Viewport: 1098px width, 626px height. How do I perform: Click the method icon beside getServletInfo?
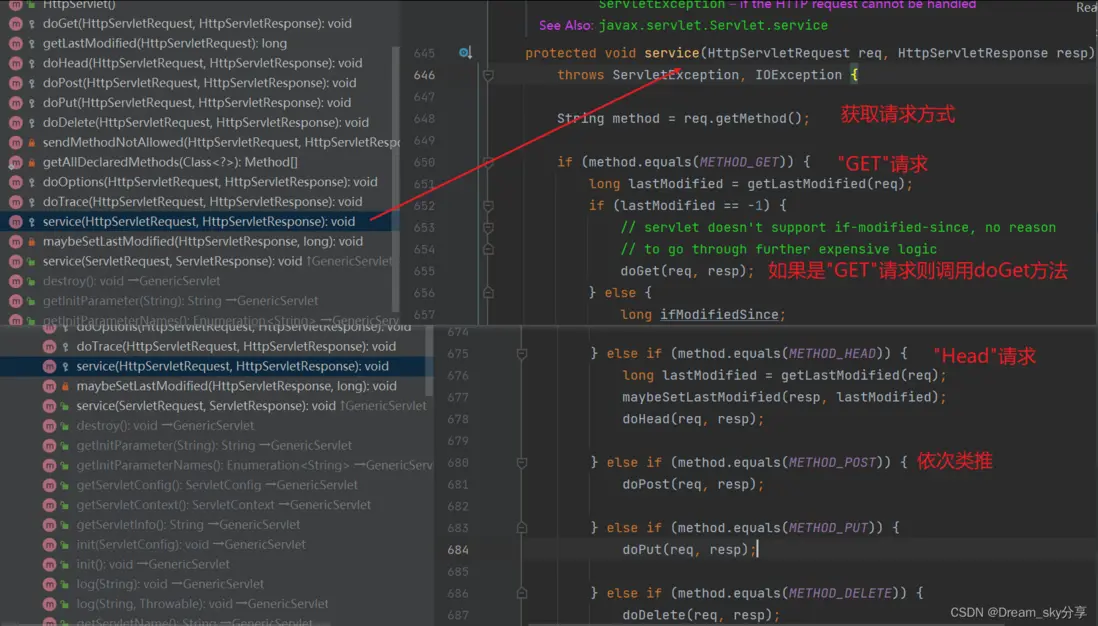click(49, 525)
